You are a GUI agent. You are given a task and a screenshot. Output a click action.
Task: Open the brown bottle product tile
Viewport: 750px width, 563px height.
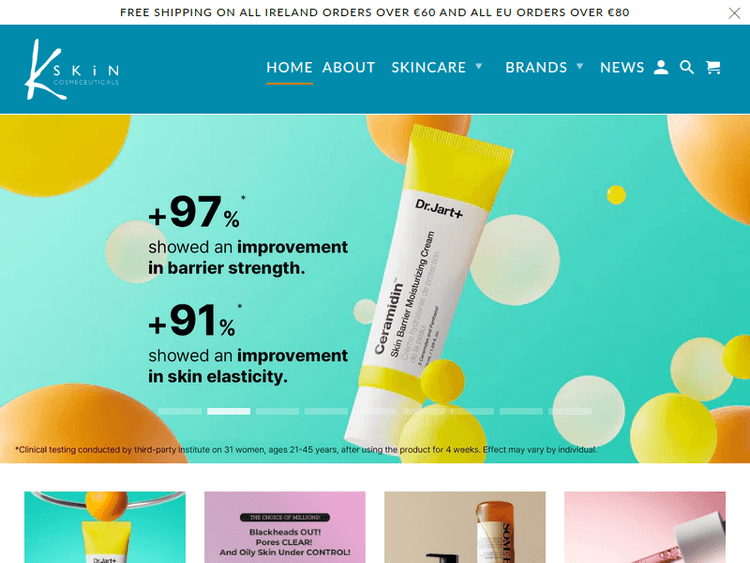click(x=465, y=527)
